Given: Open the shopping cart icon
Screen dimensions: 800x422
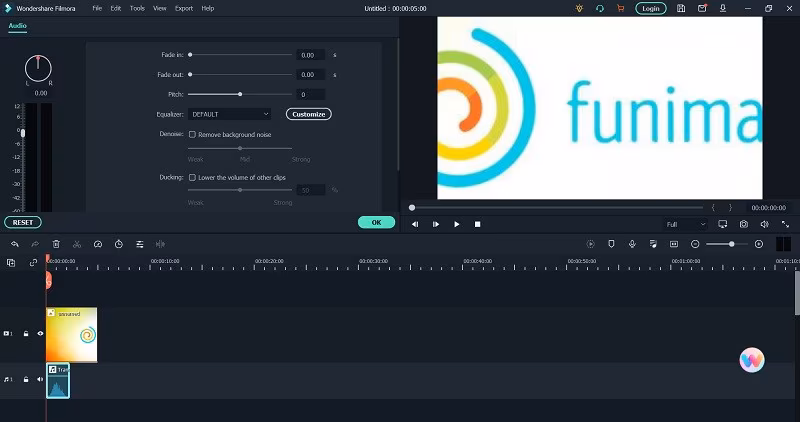Looking at the screenshot, I should click(620, 8).
